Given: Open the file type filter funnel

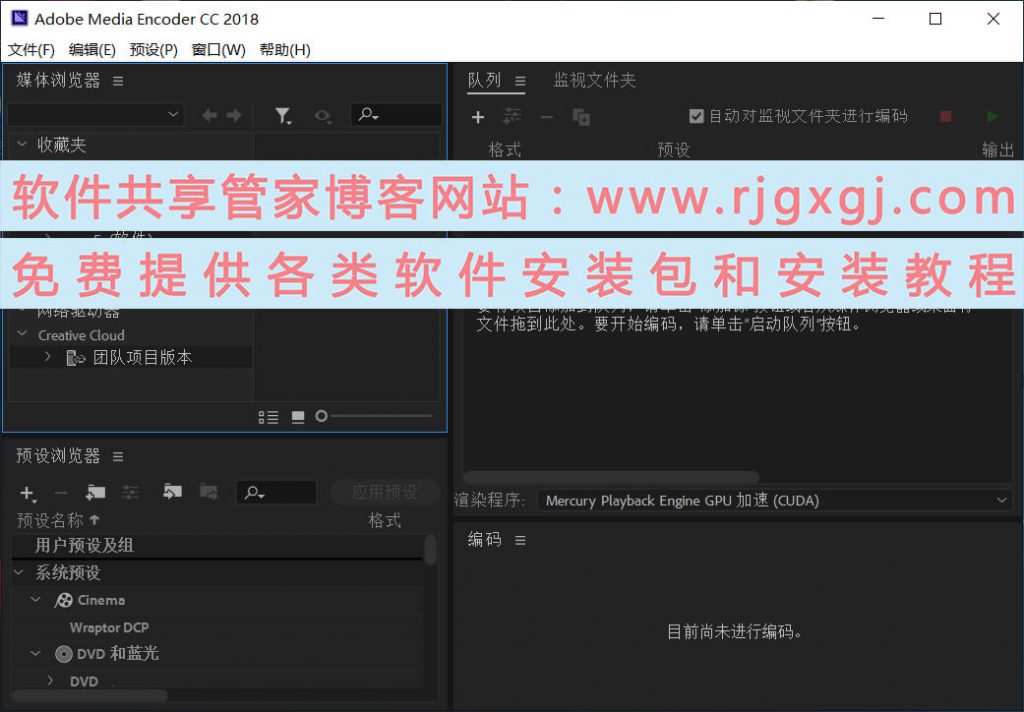Looking at the screenshot, I should pos(283,116).
